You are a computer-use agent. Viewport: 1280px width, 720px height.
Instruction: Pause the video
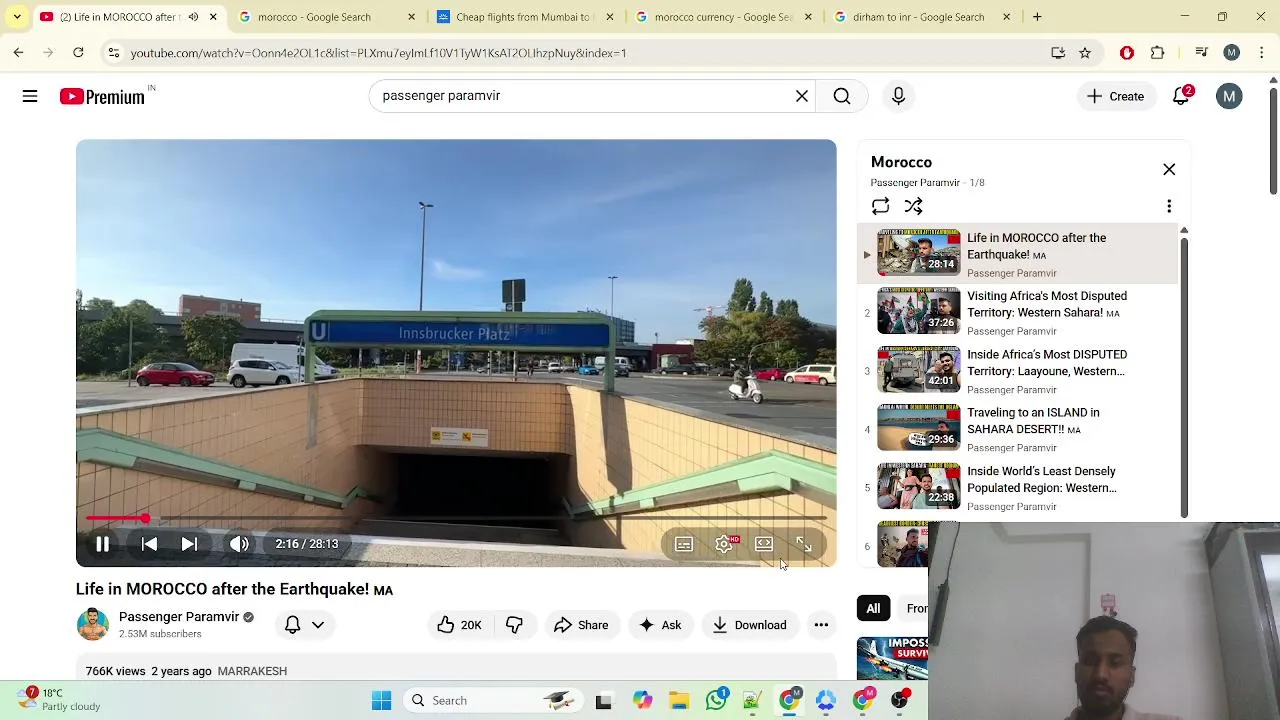(x=102, y=544)
